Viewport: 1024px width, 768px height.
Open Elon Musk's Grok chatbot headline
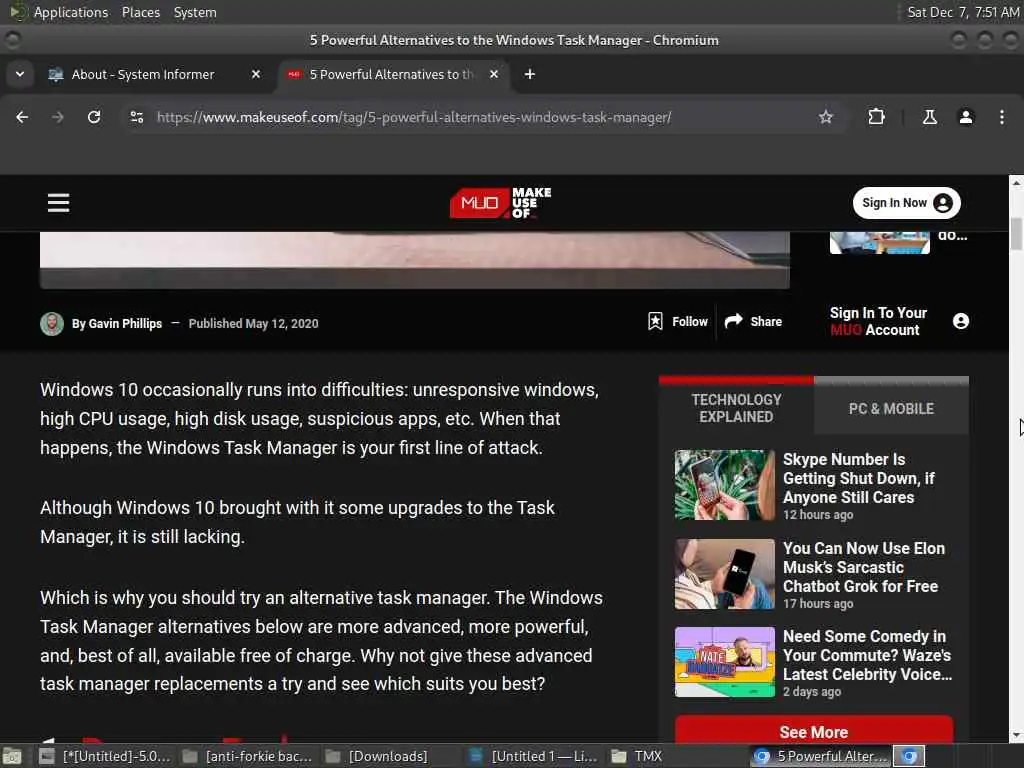click(863, 567)
